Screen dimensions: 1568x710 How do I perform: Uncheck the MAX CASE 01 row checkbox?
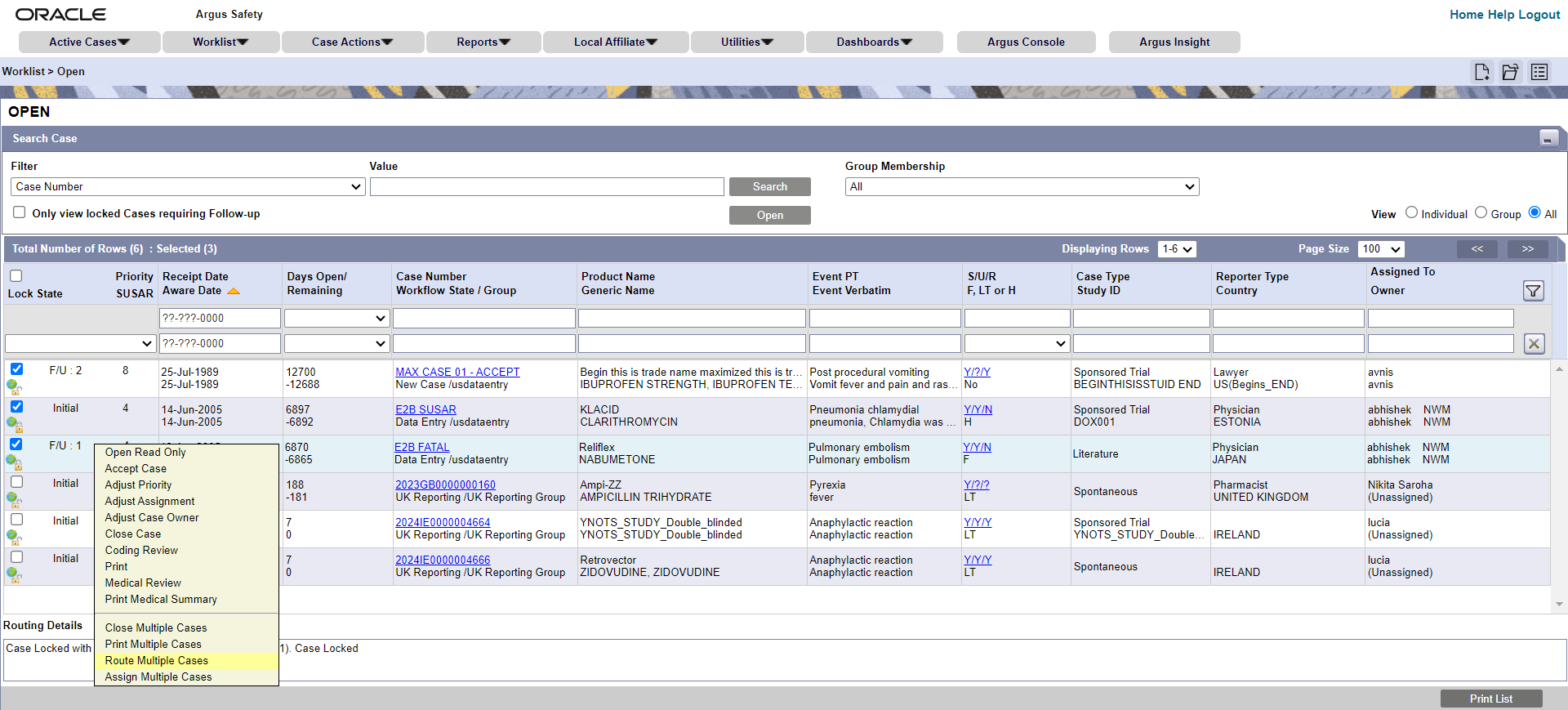tap(16, 369)
